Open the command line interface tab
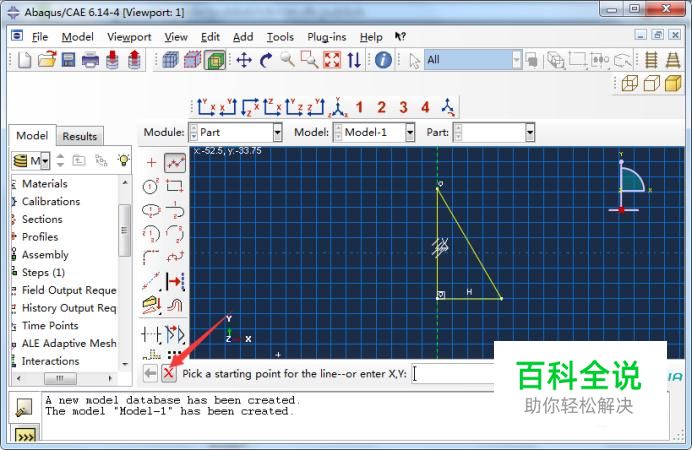The image size is (692, 450). [x=25, y=436]
